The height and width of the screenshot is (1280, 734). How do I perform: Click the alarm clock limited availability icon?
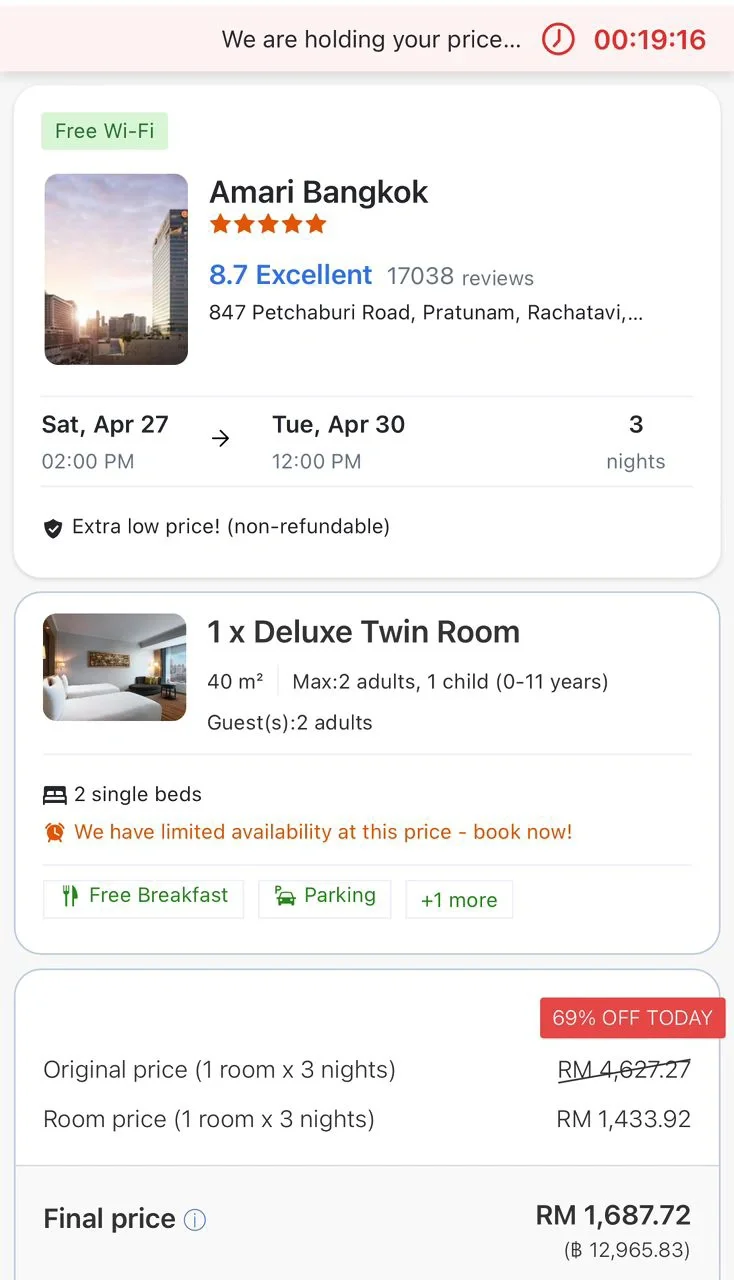pos(55,832)
